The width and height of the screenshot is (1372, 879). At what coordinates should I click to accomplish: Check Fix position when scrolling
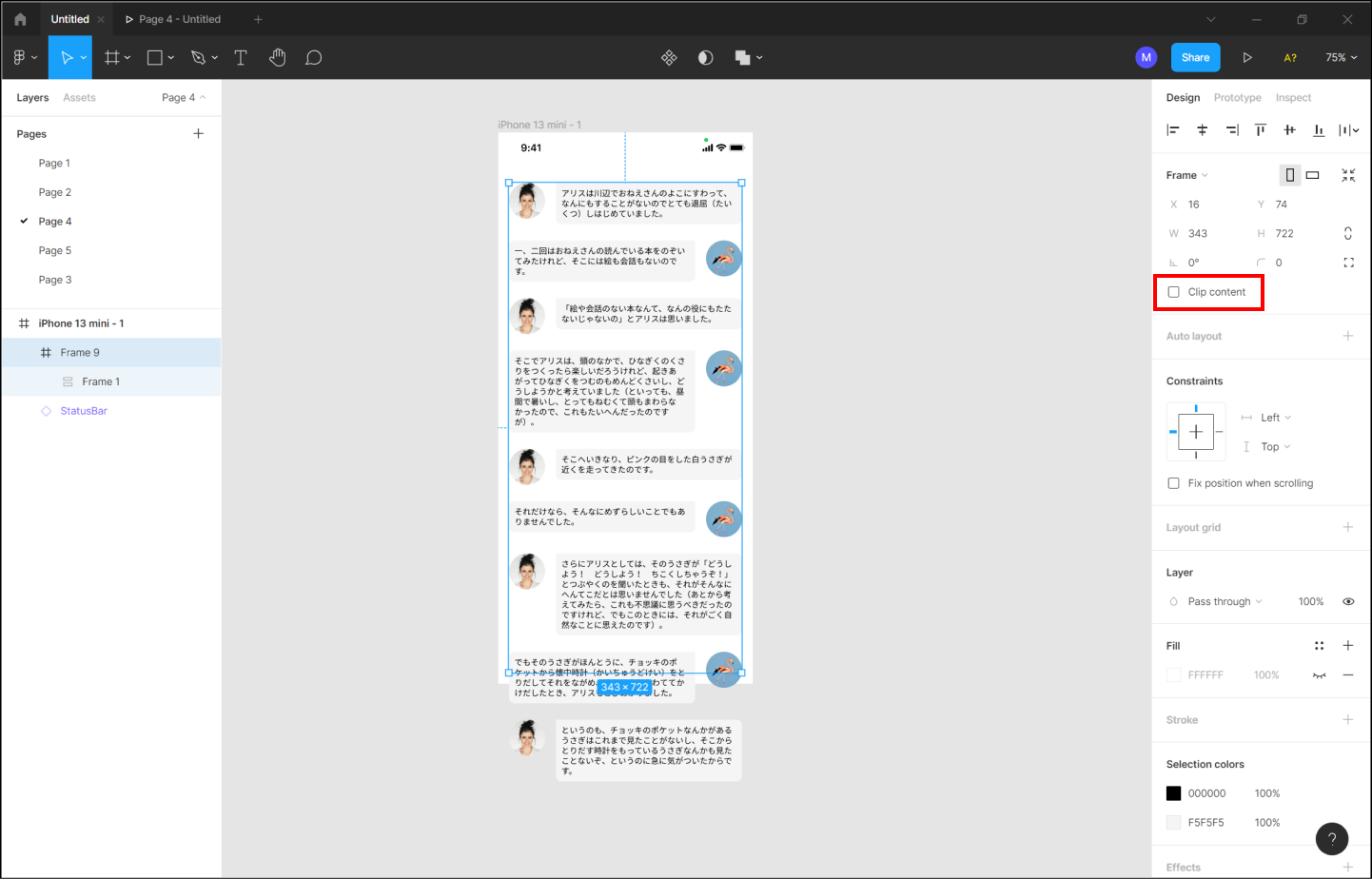(1174, 483)
